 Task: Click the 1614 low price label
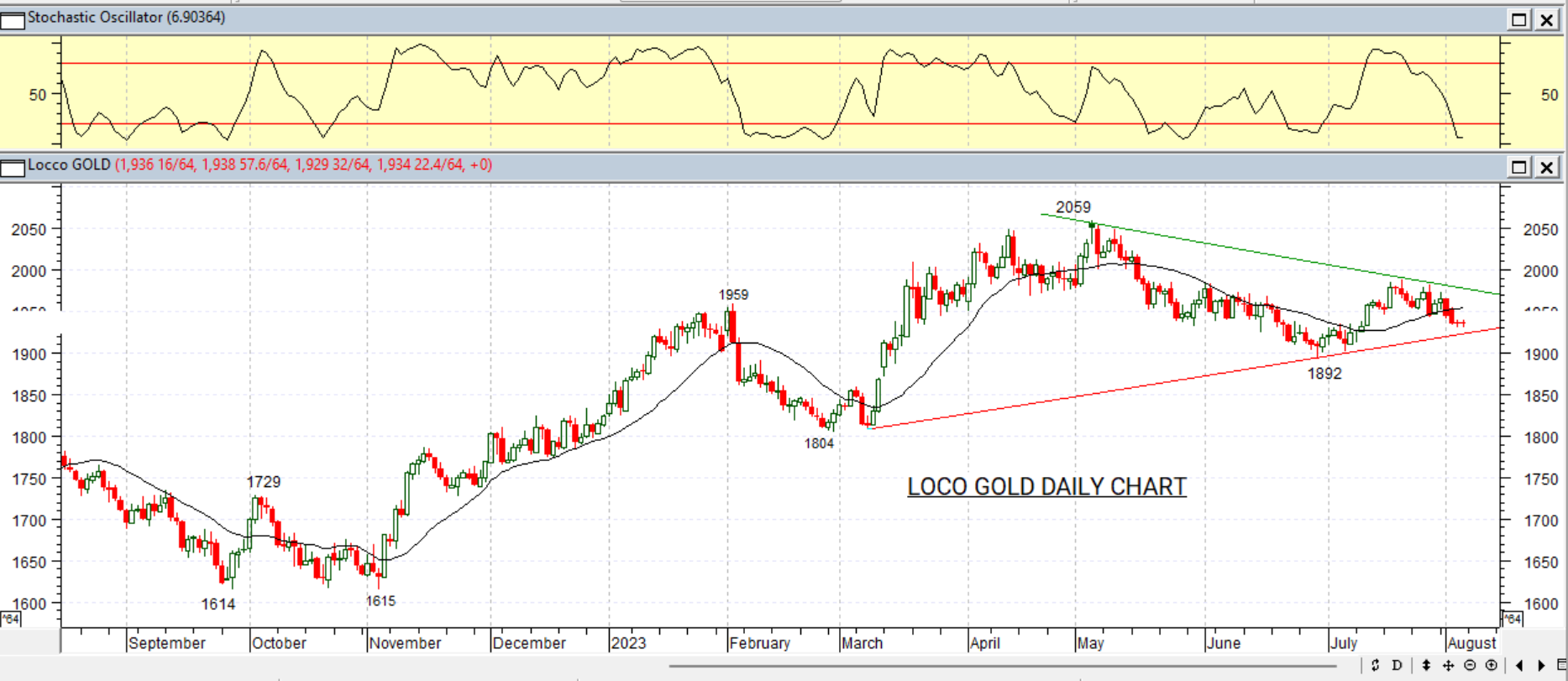218,604
